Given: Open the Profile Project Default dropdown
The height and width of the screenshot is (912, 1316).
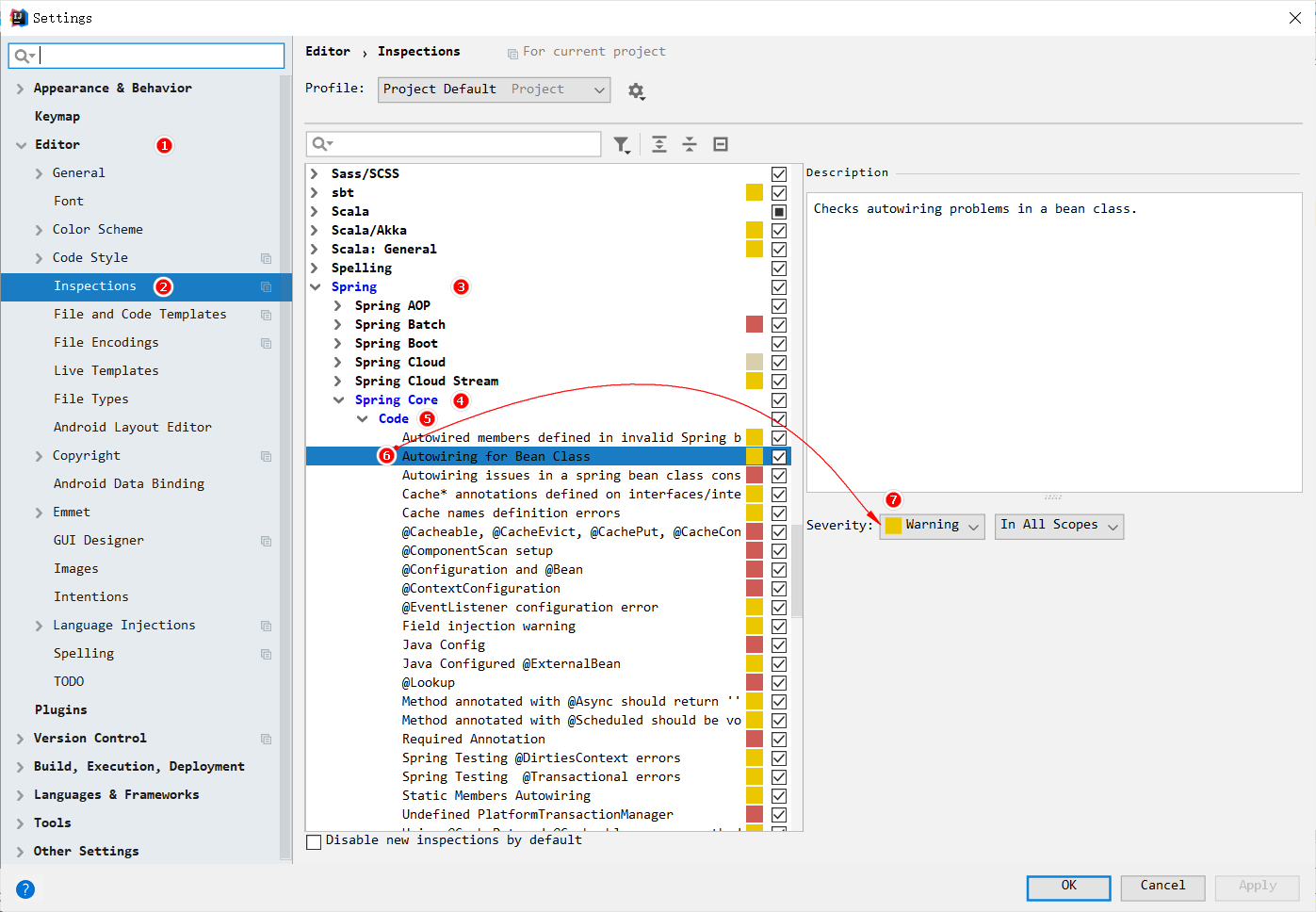Looking at the screenshot, I should tap(494, 90).
